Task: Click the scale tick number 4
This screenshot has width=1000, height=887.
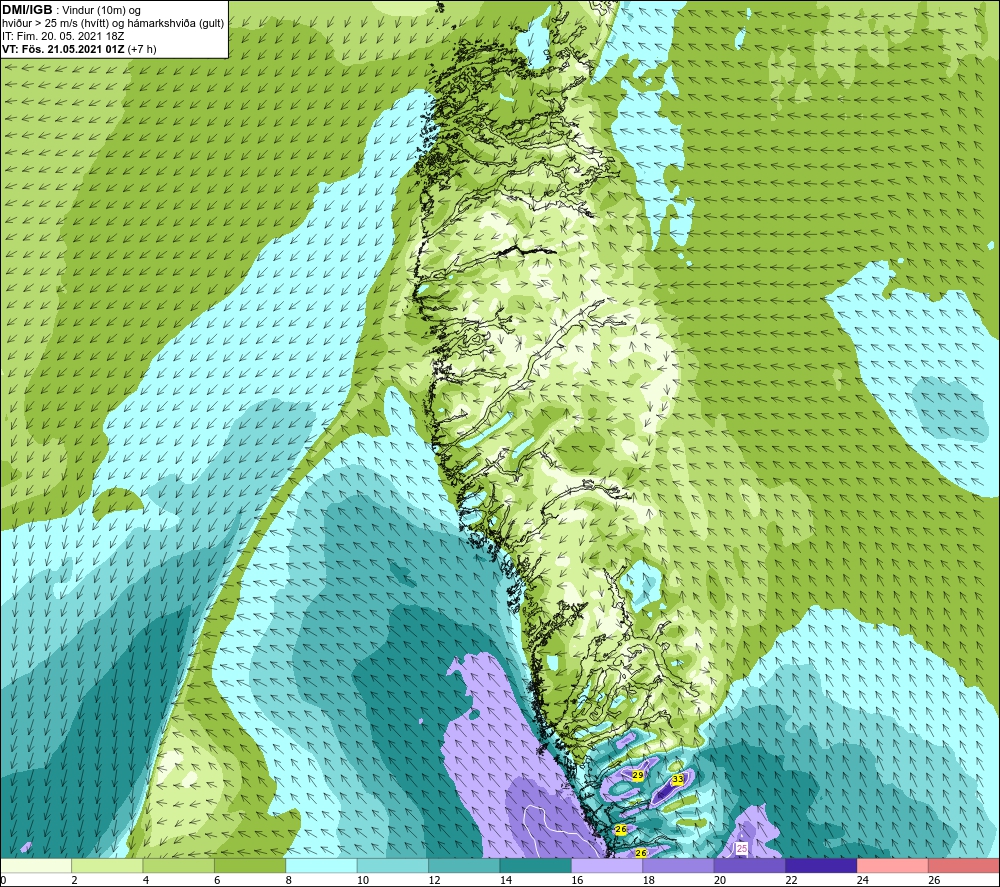Action: [x=146, y=880]
